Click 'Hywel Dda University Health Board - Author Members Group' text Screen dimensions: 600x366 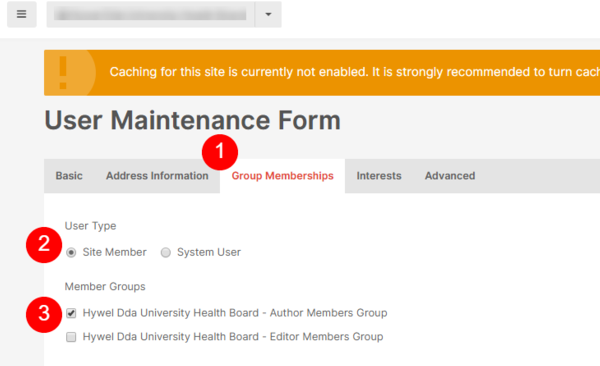(235, 313)
